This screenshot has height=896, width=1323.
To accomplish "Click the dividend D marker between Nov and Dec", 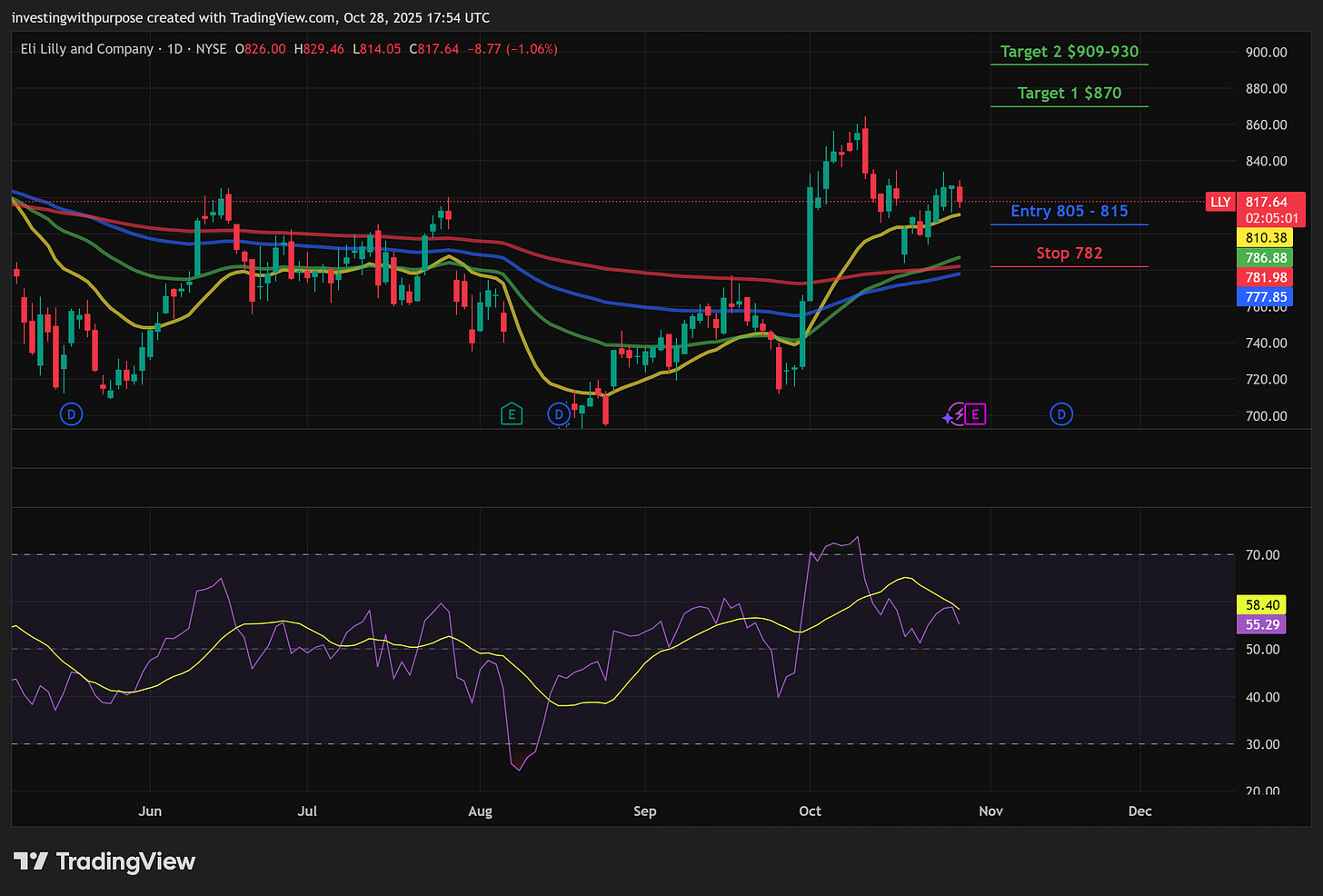I will tap(1061, 414).
